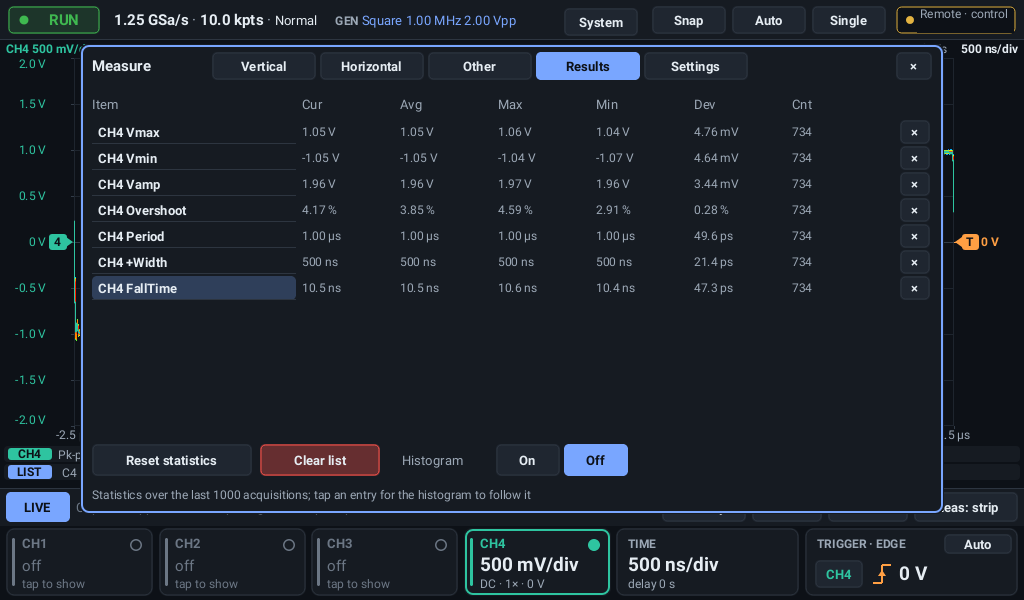Open the System menu
This screenshot has width=1024, height=600.
601,22
